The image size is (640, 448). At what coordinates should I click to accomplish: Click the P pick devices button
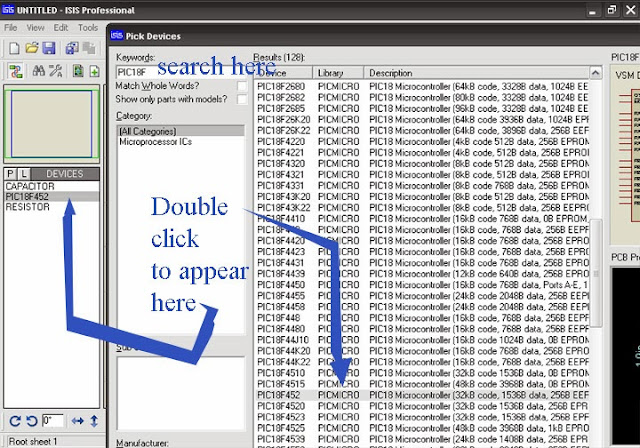(x=10, y=174)
